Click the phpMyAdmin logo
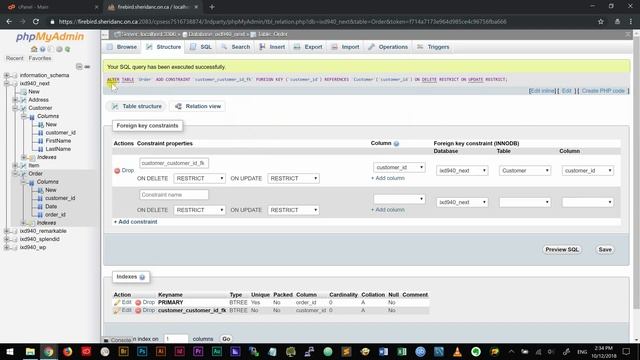 (50, 37)
